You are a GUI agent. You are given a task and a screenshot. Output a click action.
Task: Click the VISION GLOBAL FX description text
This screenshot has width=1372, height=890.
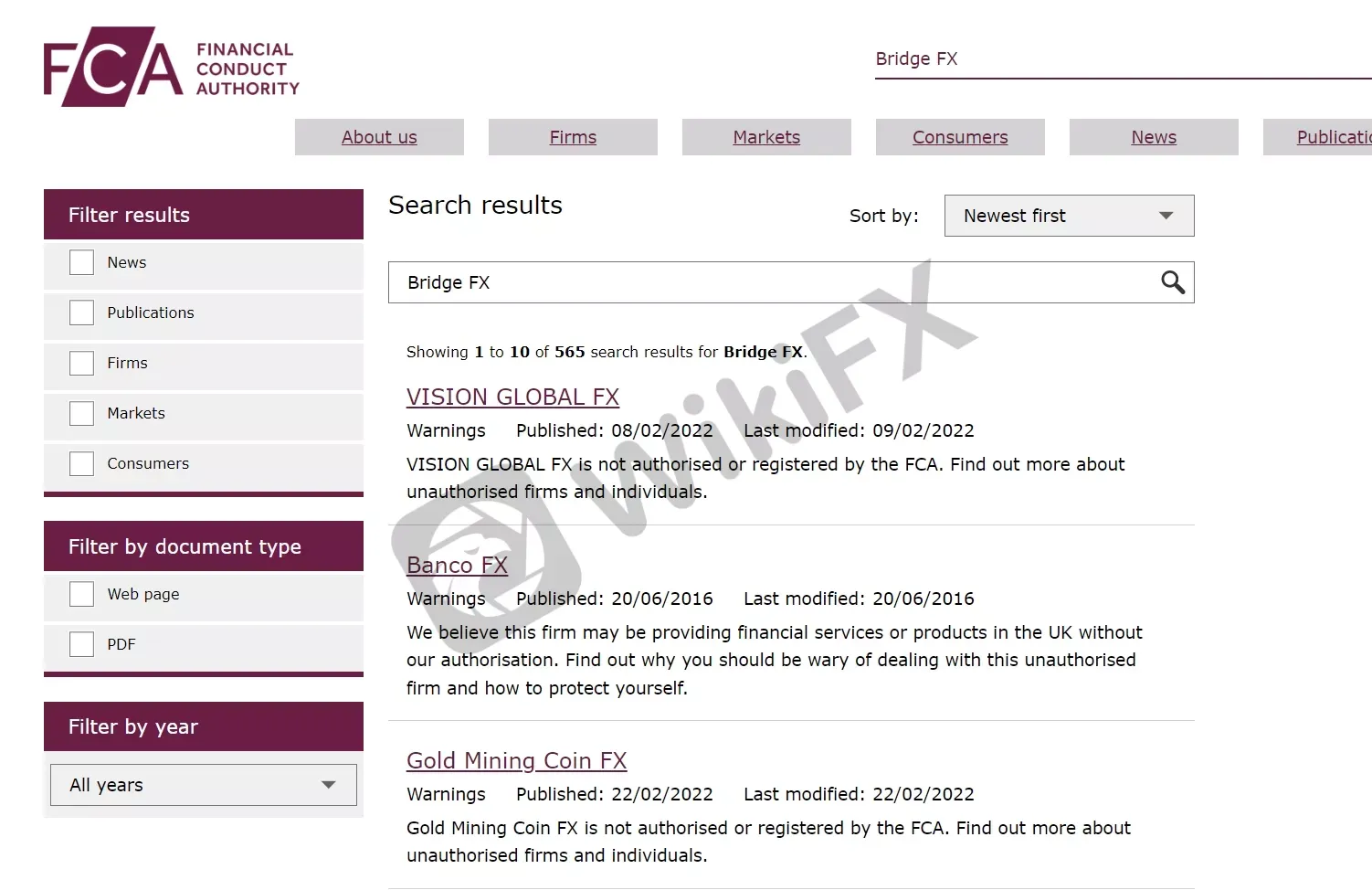pos(765,478)
